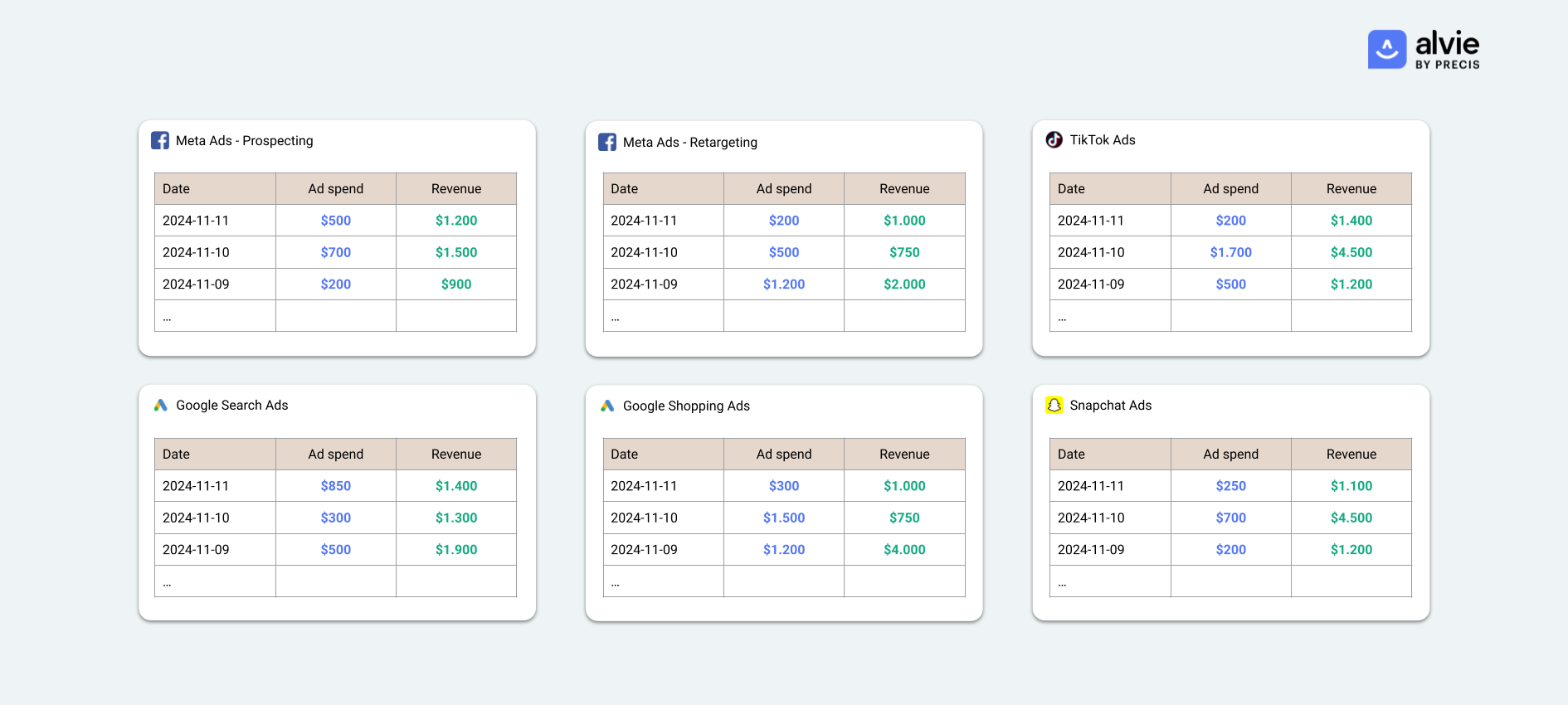Click the Google Ads icon beside Google Search Ads

(161, 405)
